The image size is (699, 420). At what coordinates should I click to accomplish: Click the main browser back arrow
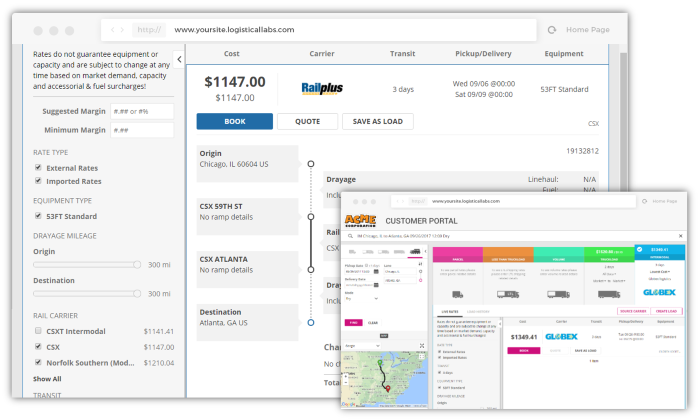click(x=112, y=30)
